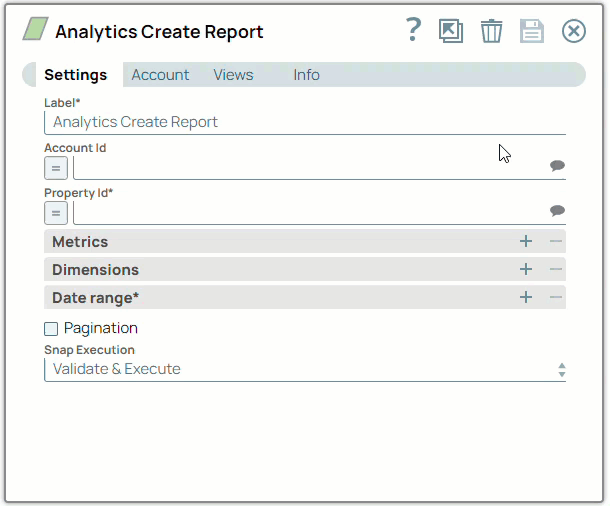
Task: Open suggestions bubble for Account Id
Action: point(557,166)
